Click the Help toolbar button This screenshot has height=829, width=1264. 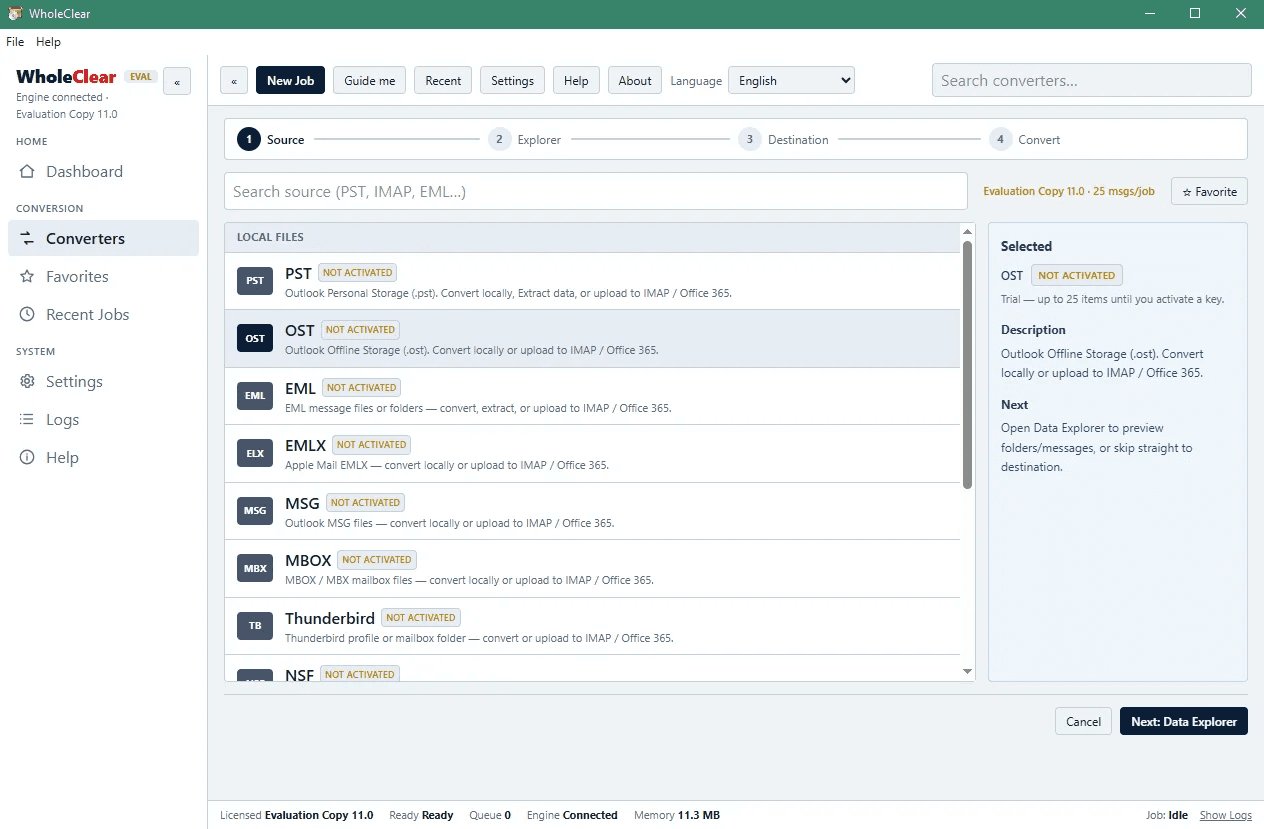[576, 81]
